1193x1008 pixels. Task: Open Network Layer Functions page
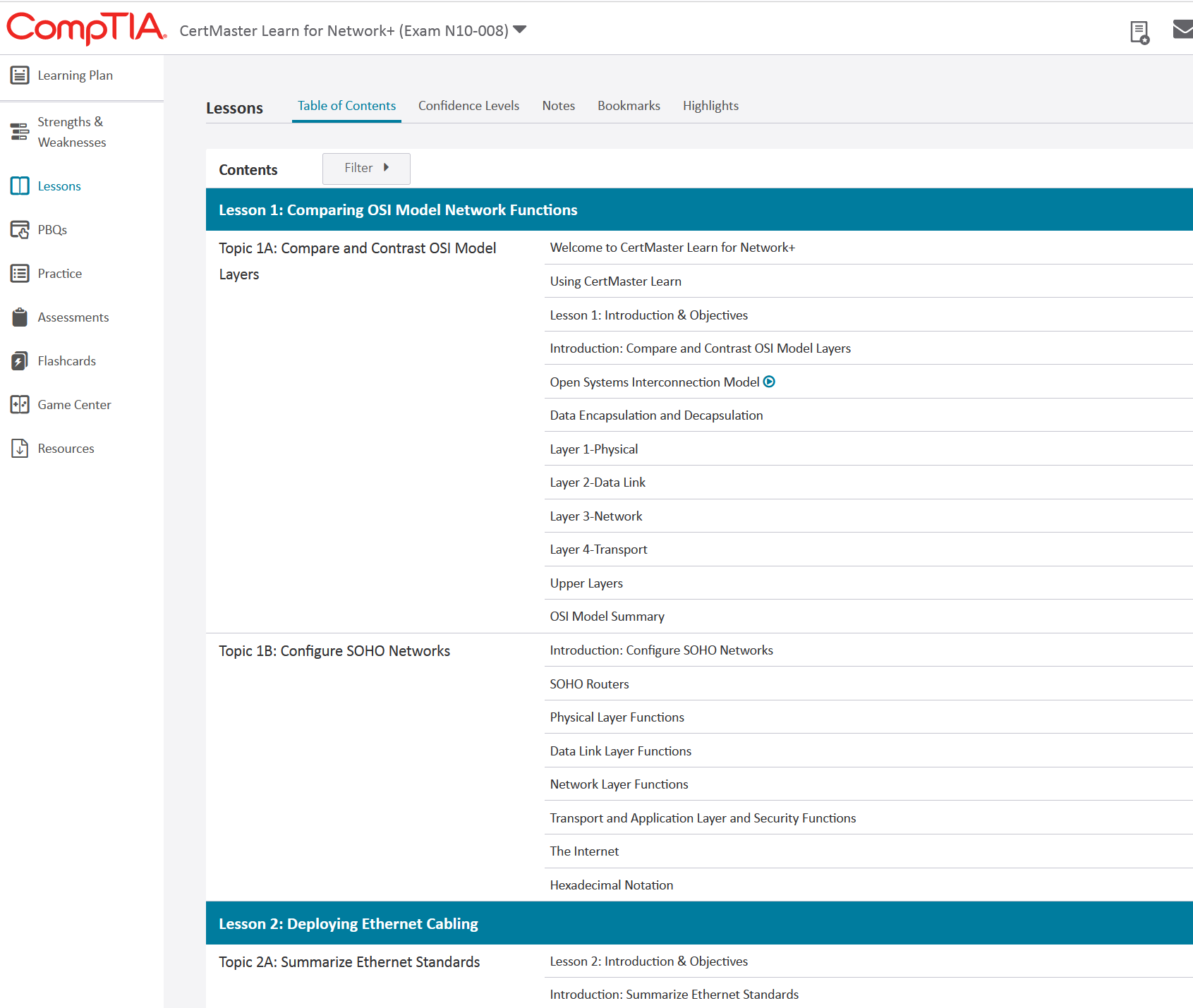click(619, 784)
